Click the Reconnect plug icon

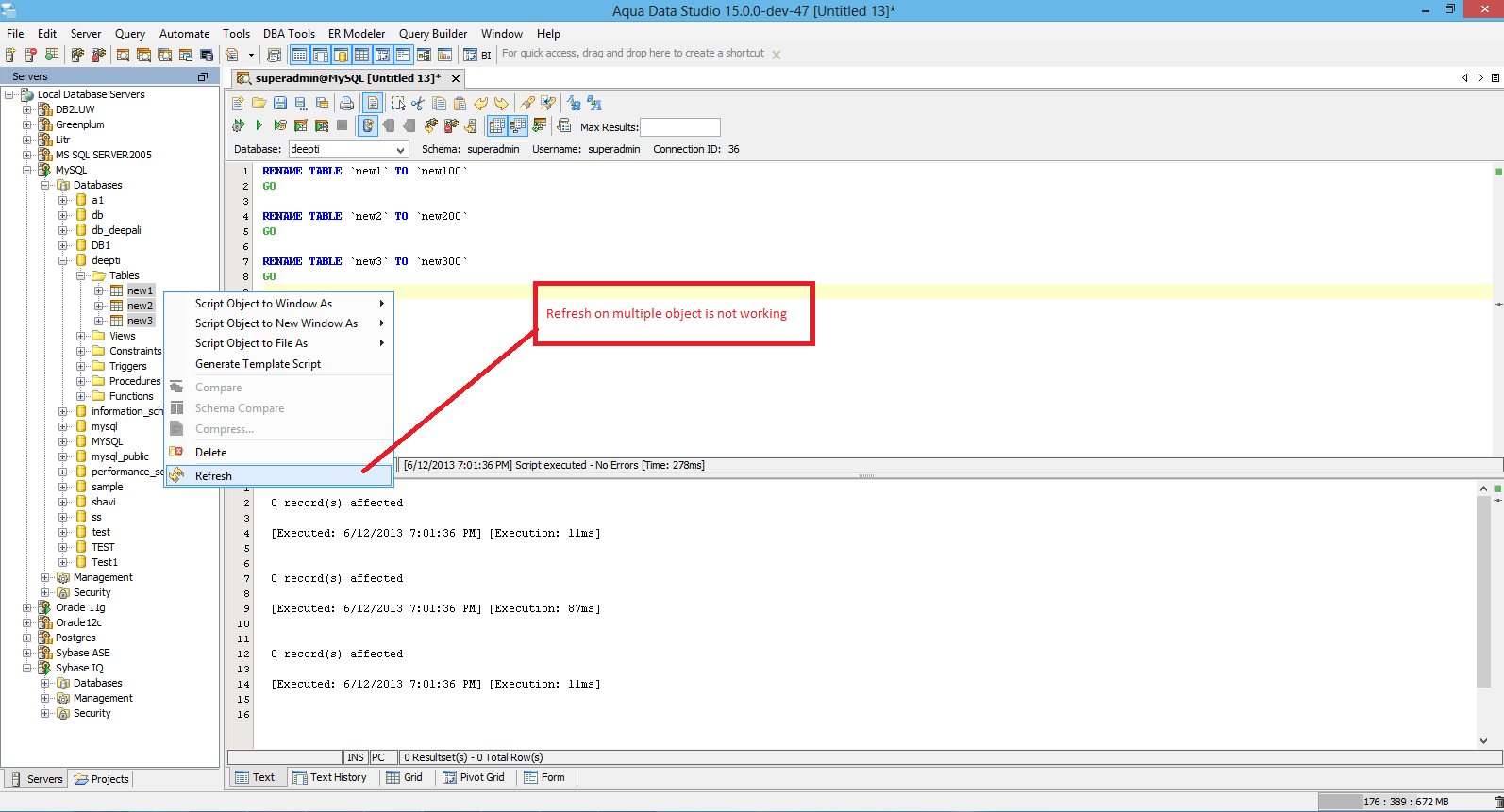pyautogui.click(x=430, y=125)
